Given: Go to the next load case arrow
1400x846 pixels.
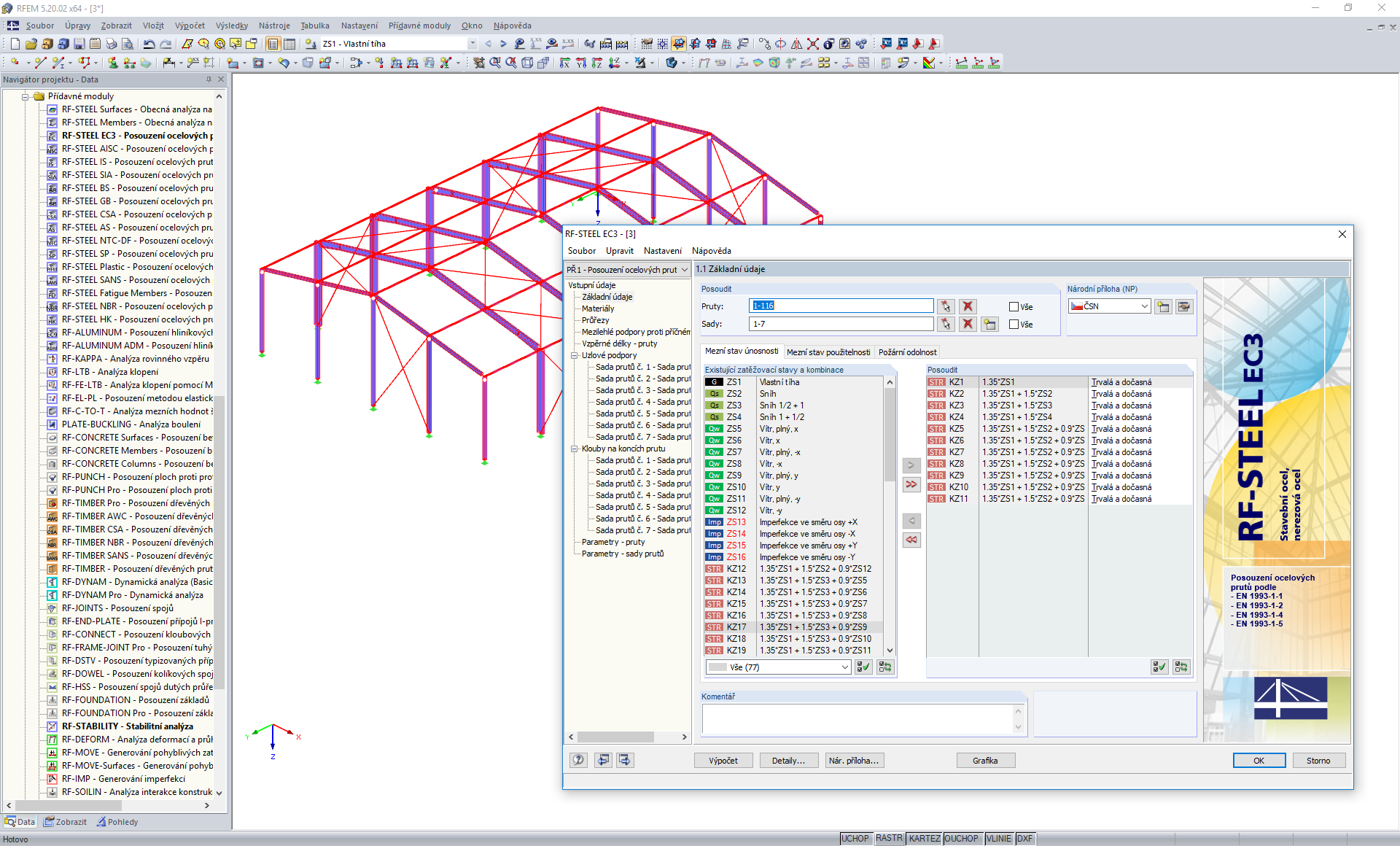Looking at the screenshot, I should [503, 44].
